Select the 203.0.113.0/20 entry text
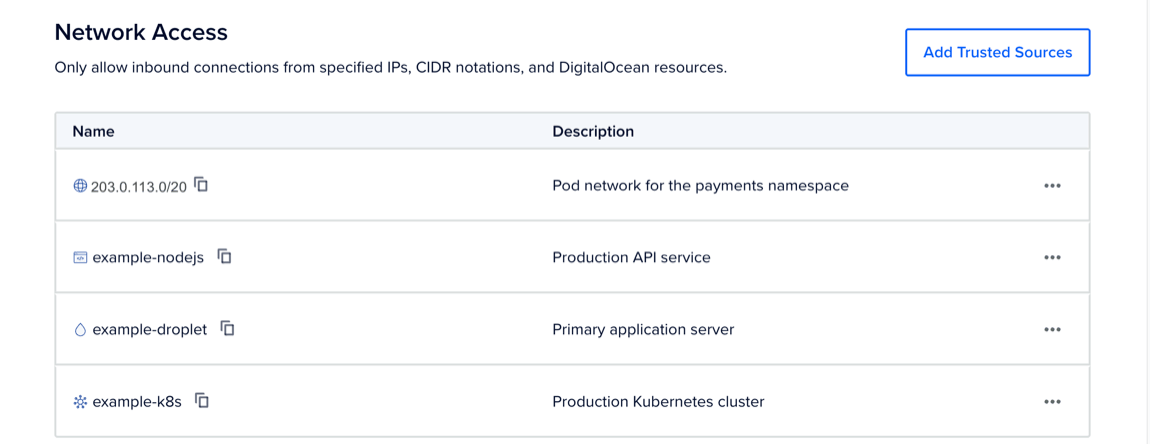The height and width of the screenshot is (444, 1150). coord(139,186)
